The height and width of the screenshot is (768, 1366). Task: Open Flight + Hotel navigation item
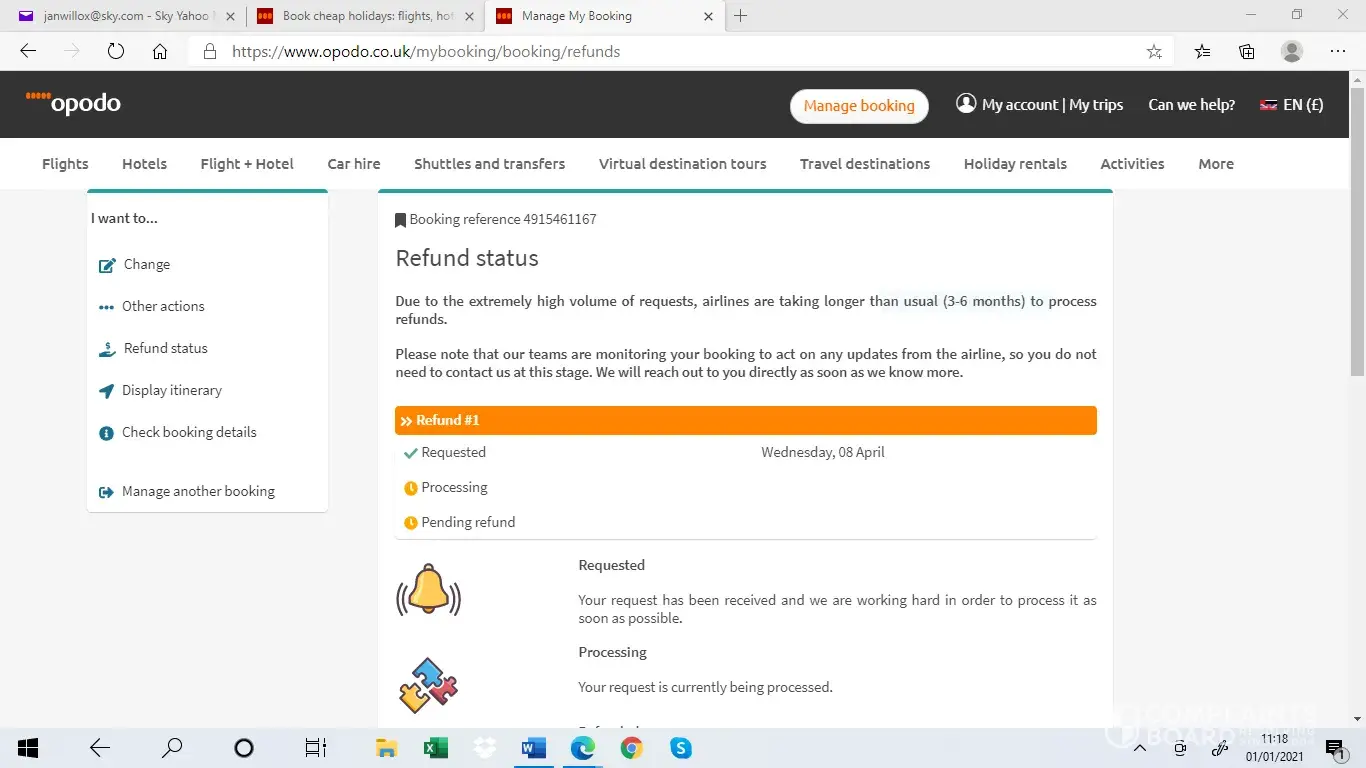(247, 164)
